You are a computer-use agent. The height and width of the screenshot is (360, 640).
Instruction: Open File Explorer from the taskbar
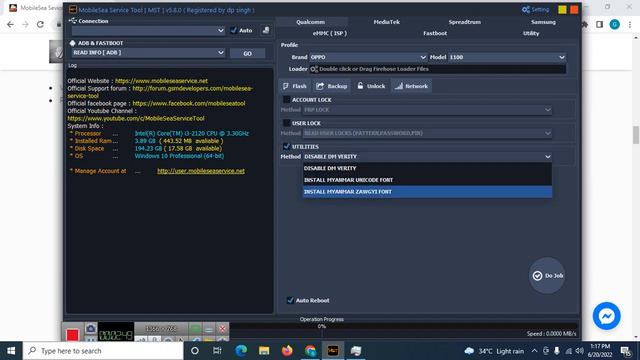(264, 351)
